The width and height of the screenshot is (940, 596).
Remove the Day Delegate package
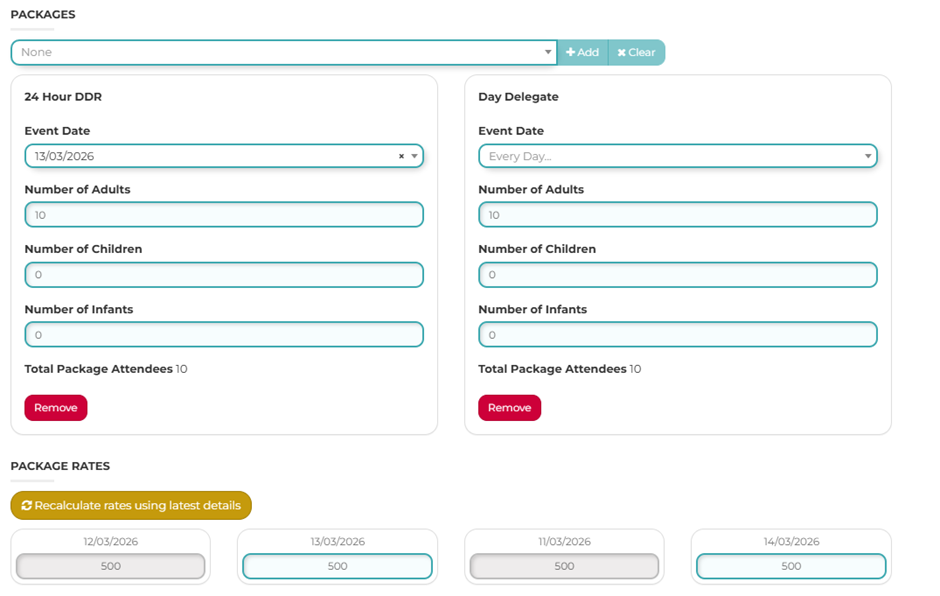point(510,408)
